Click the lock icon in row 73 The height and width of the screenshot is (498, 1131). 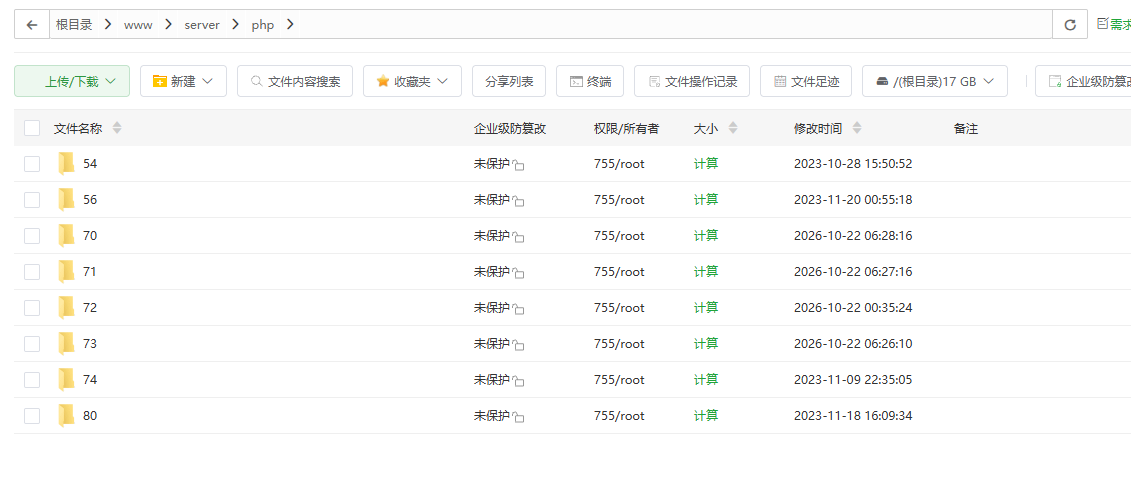pos(518,346)
